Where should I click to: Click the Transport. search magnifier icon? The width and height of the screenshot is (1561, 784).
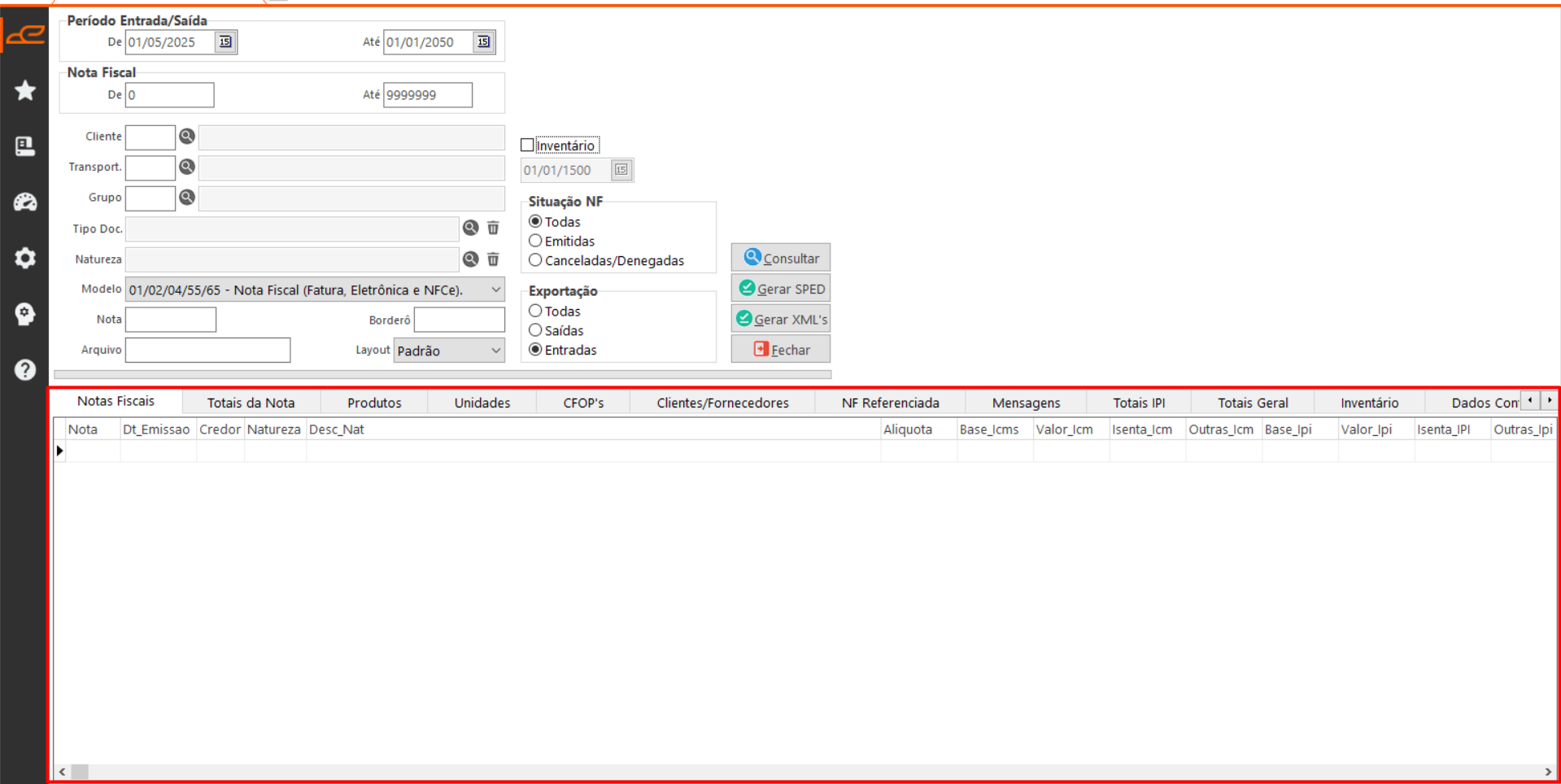(x=187, y=167)
